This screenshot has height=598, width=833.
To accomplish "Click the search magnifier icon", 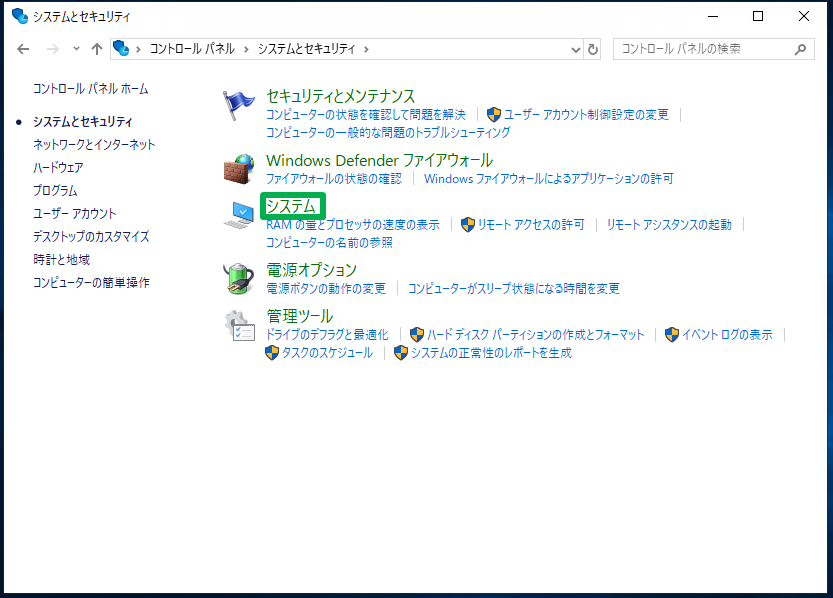I will point(799,49).
